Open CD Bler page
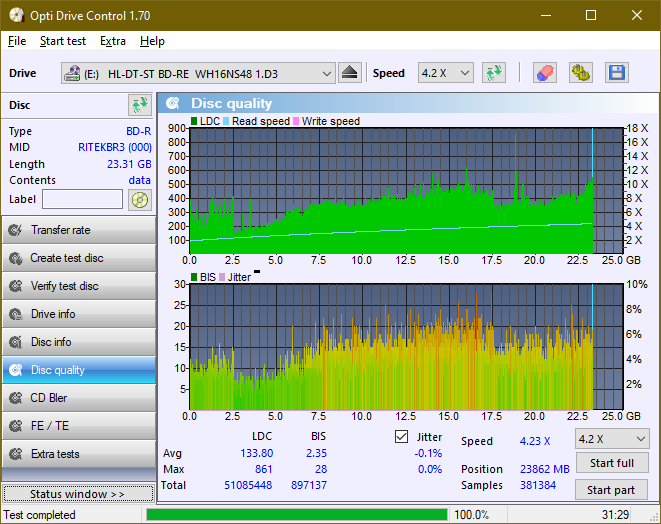The image size is (661, 524). 79,398
